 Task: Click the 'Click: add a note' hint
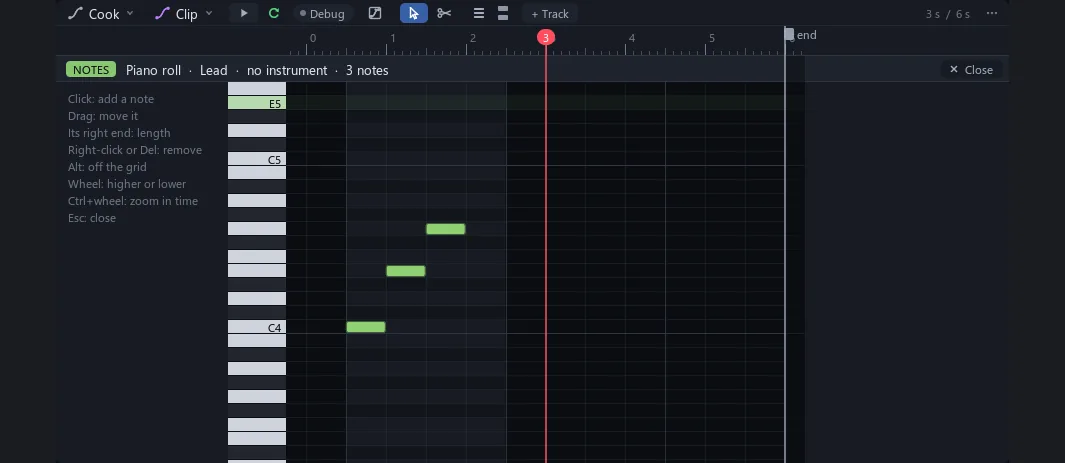[x=111, y=99]
